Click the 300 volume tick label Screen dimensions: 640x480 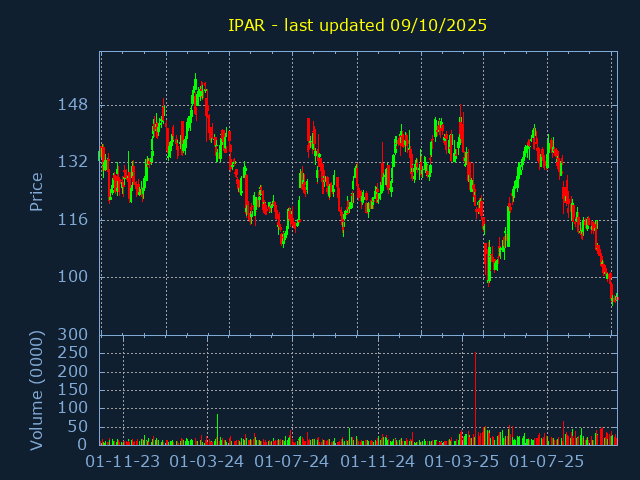pyautogui.click(x=72, y=334)
